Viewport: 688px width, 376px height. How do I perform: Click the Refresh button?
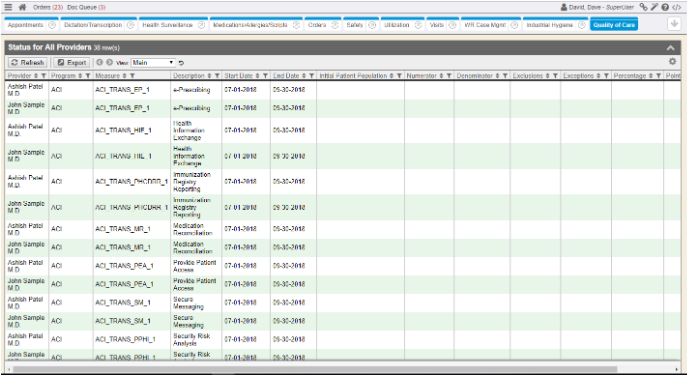click(28, 63)
